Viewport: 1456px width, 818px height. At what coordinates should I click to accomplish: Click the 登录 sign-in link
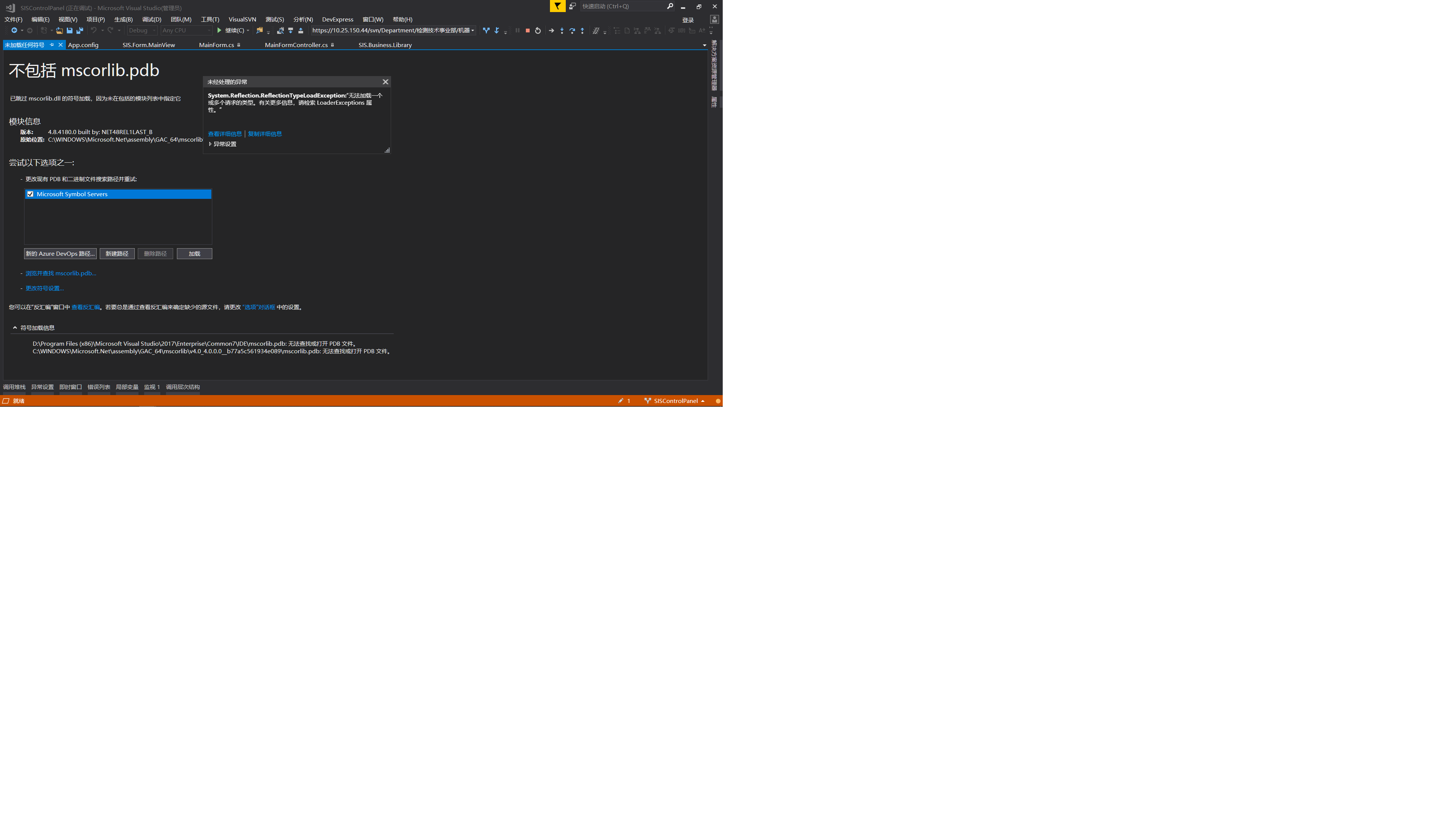pyautogui.click(x=688, y=20)
